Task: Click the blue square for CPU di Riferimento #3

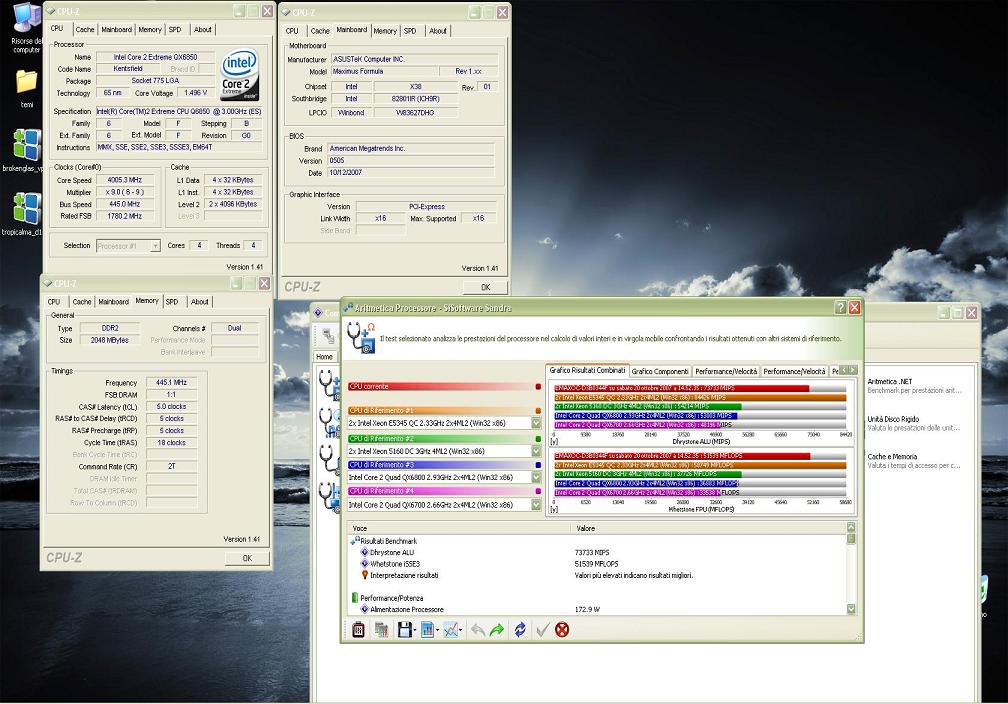Action: (x=538, y=465)
